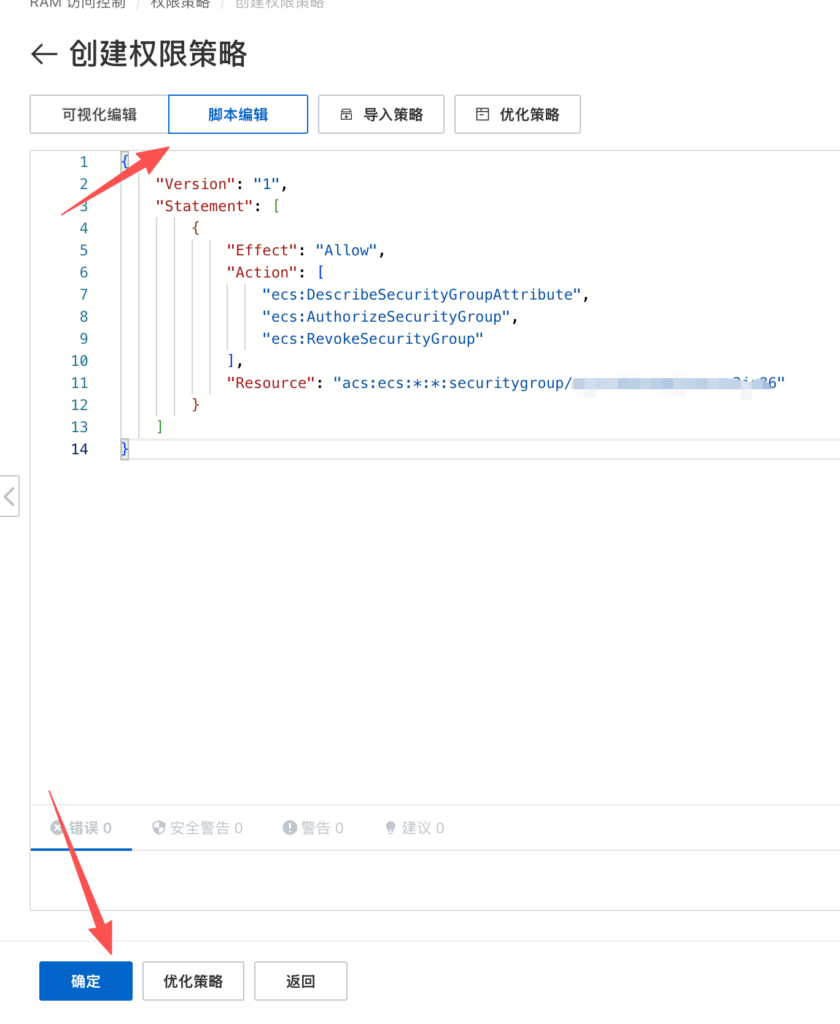840x1024 pixels.
Task: Click the 导入策略 import icon
Action: click(x=347, y=115)
